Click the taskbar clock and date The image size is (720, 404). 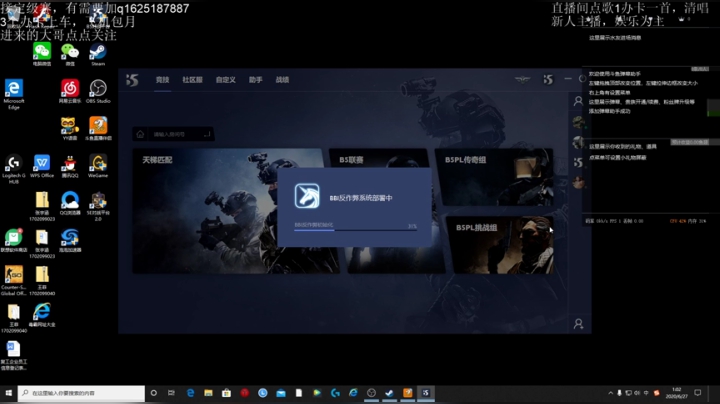(676, 393)
